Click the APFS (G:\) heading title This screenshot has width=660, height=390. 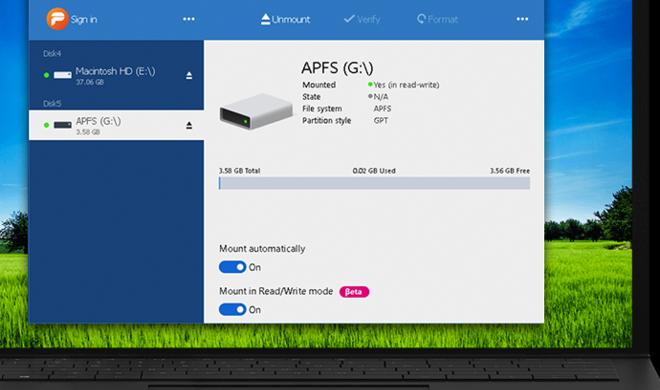(x=337, y=68)
